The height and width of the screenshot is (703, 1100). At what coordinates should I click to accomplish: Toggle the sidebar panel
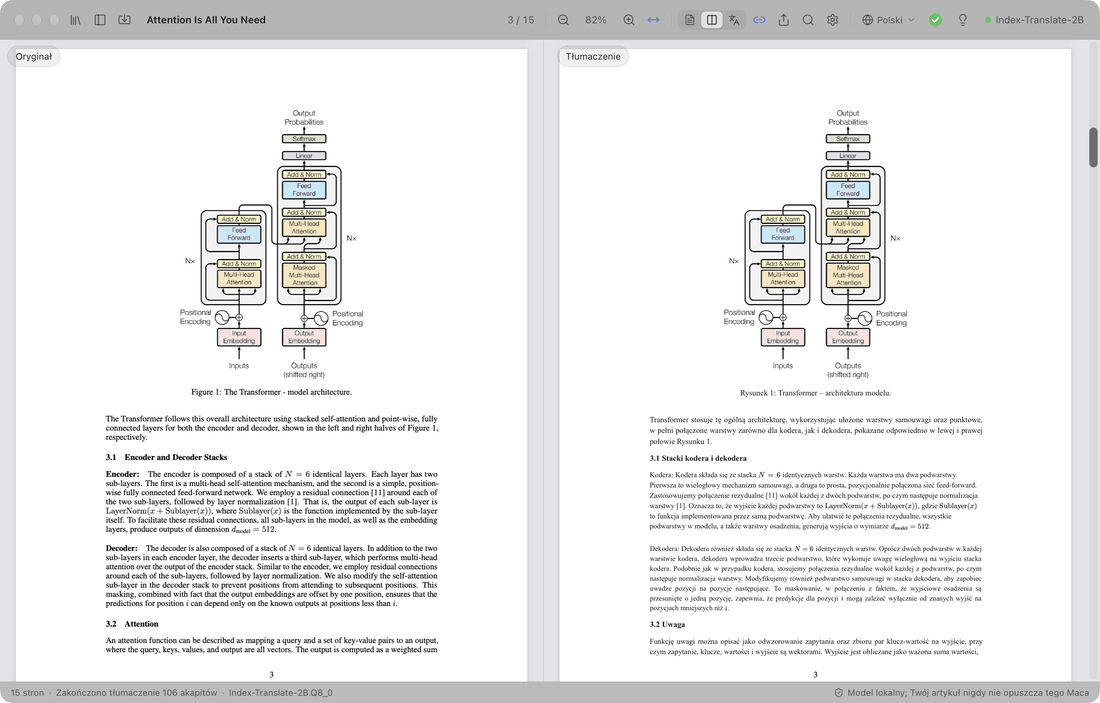pyautogui.click(x=100, y=20)
